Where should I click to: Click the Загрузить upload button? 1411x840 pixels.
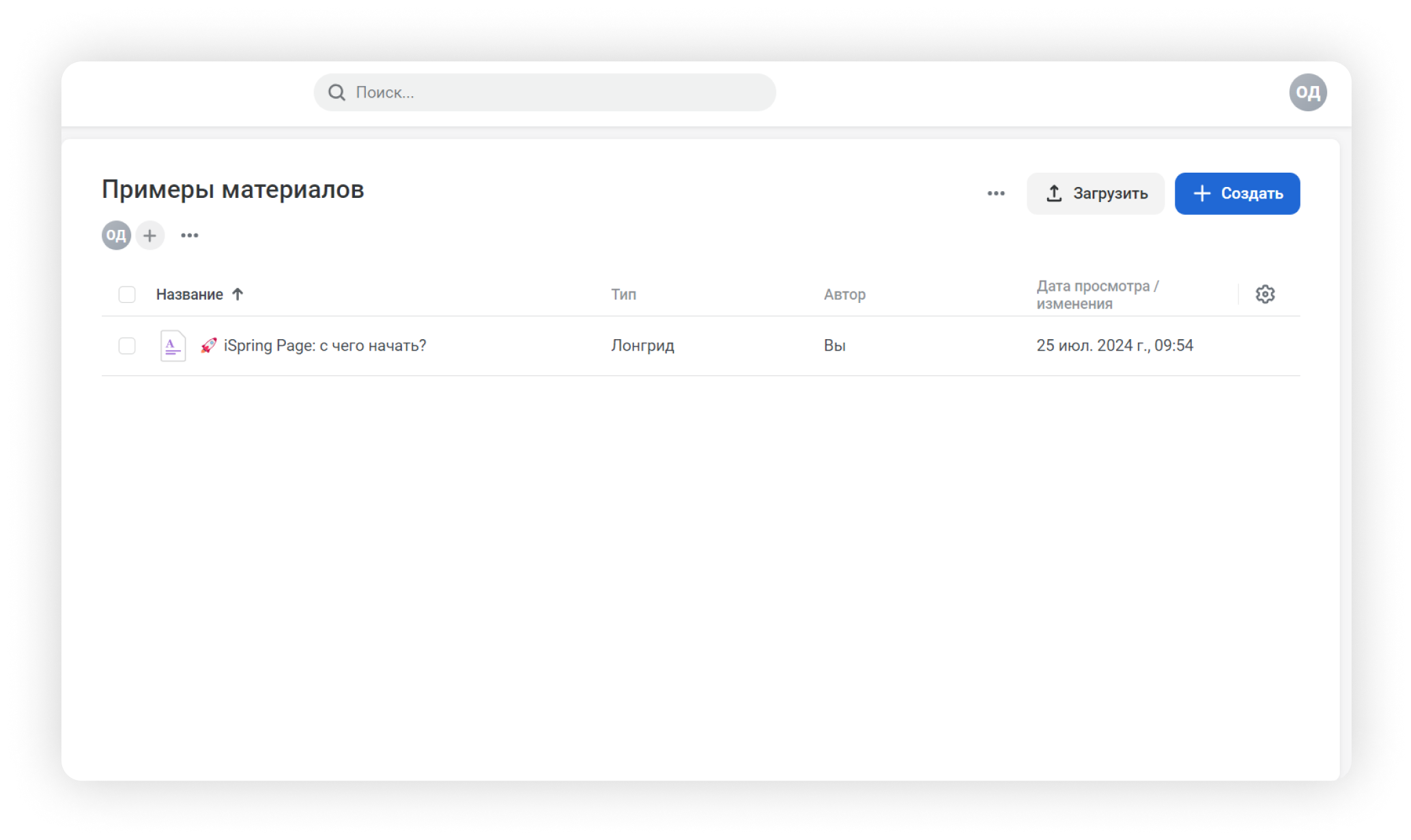[x=1096, y=194]
